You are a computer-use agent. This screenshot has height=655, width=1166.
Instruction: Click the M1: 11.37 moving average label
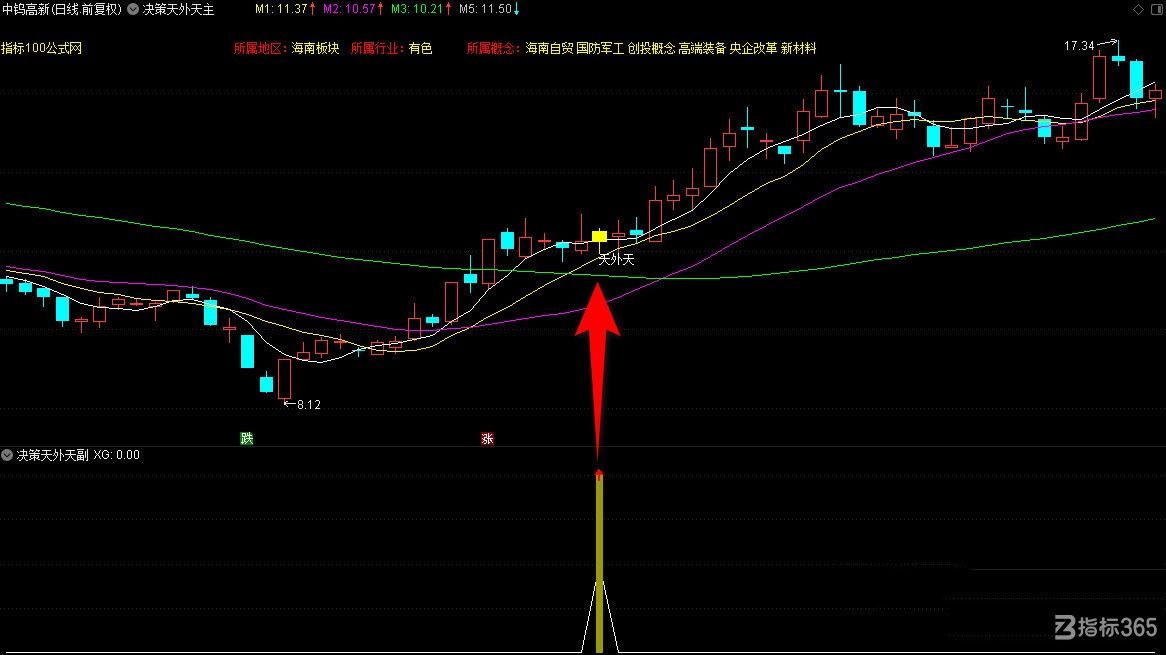coord(285,9)
